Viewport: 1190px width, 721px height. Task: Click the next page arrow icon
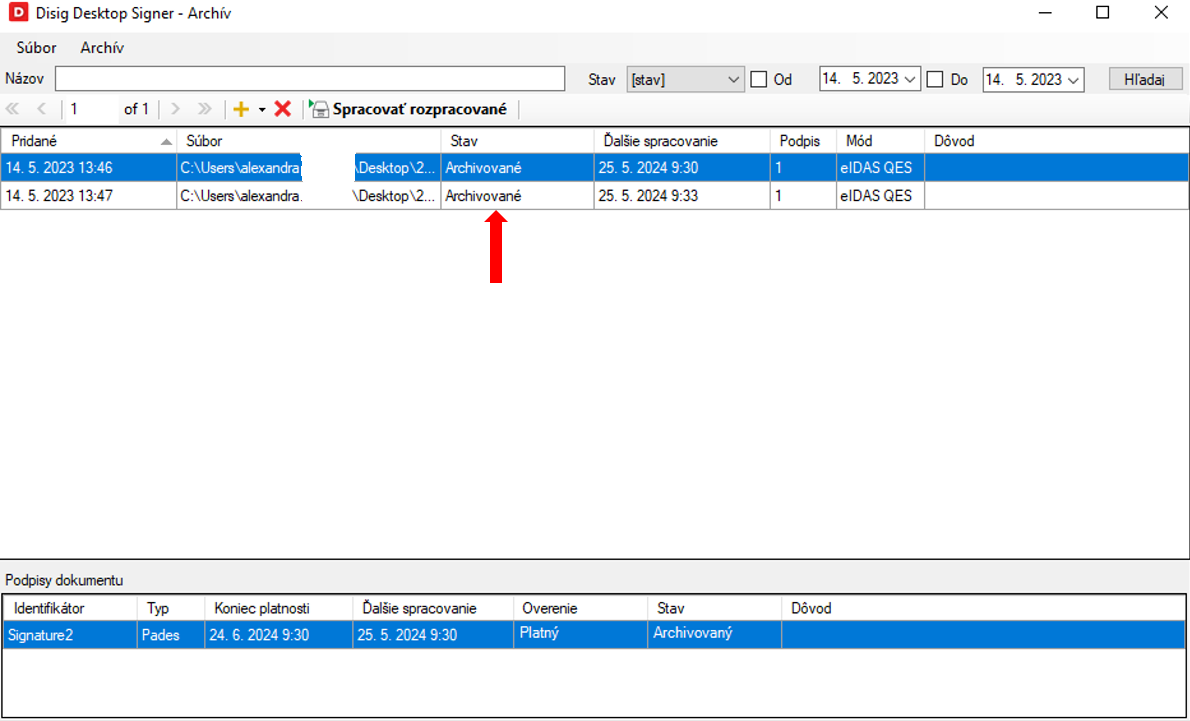pyautogui.click(x=175, y=109)
